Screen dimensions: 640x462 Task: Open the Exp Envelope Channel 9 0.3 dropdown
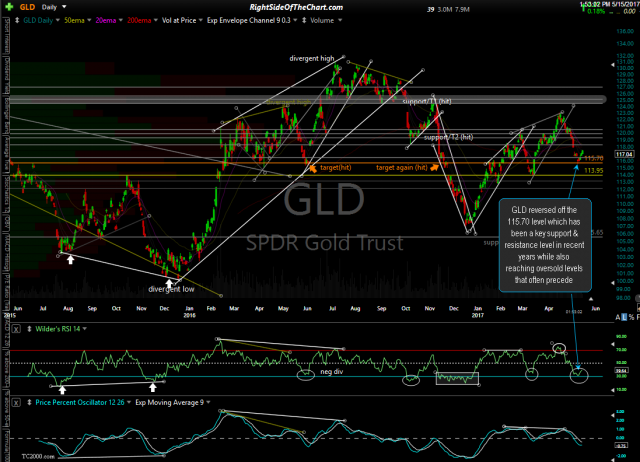click(x=295, y=20)
